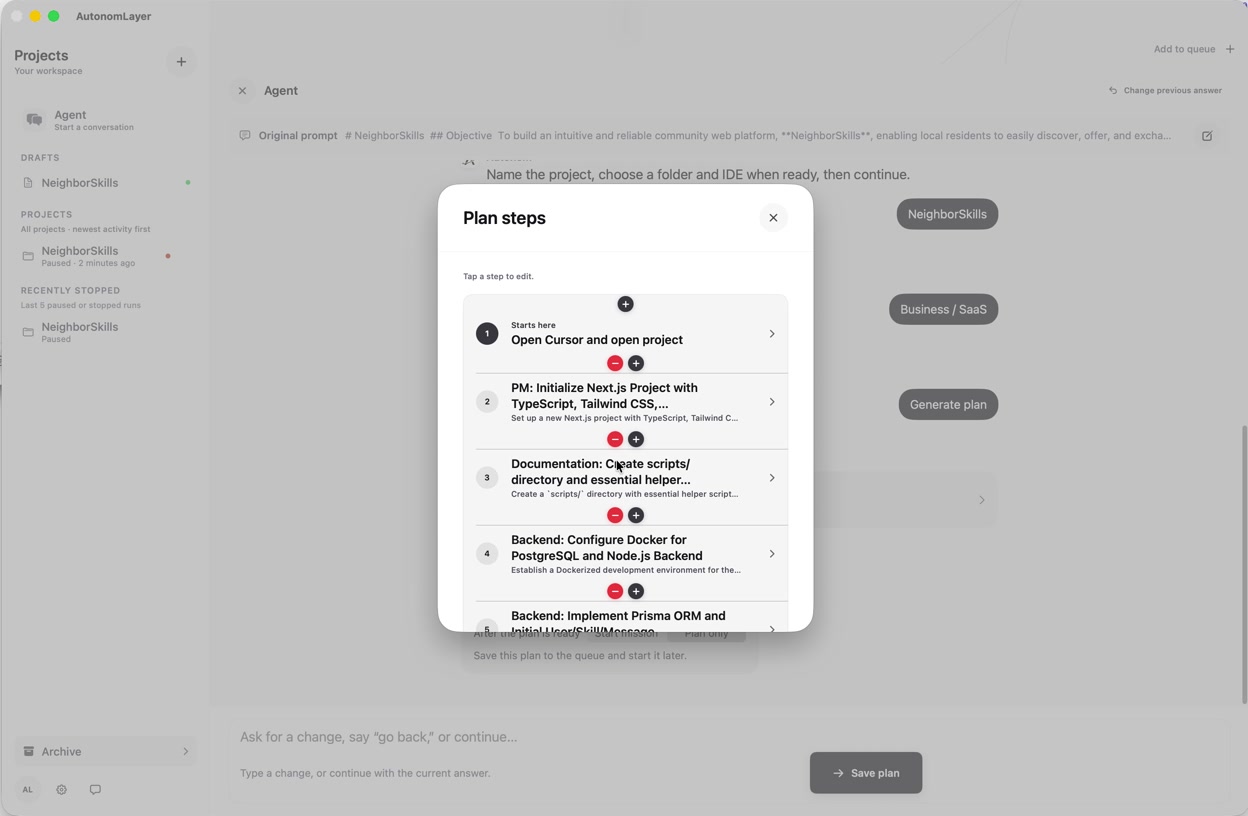Add a step above Open Cursor step
Screen dimensions: 1248x816
pyautogui.click(x=625, y=304)
